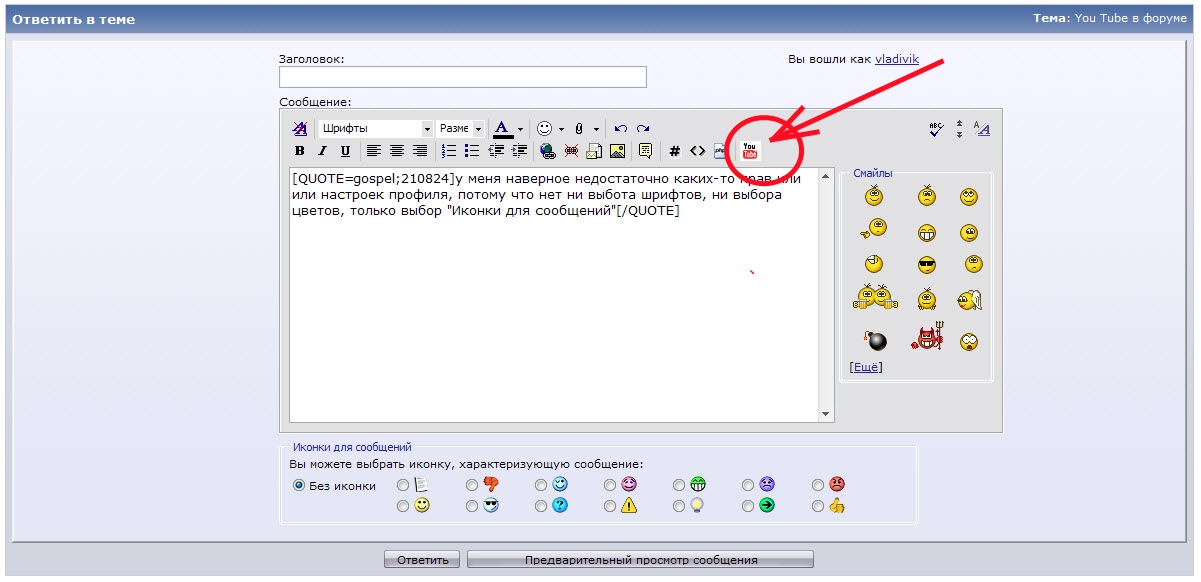Click the Remove Formatting icon

coord(299,128)
